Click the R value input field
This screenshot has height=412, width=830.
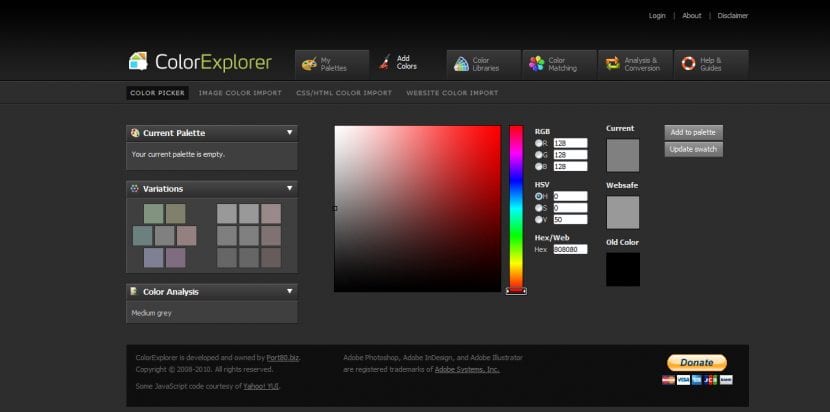pos(571,143)
